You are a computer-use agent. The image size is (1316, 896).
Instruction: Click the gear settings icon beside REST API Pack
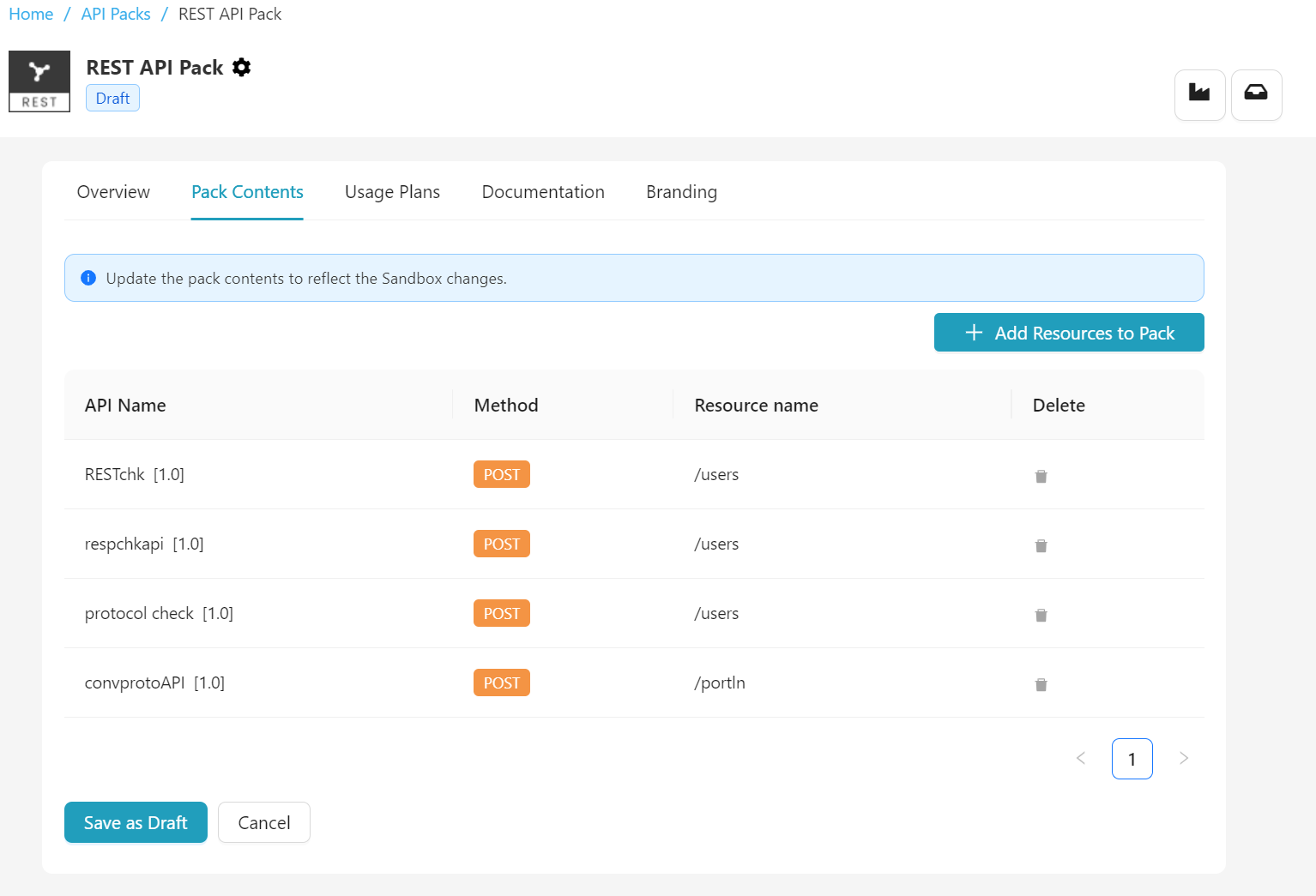click(x=242, y=68)
